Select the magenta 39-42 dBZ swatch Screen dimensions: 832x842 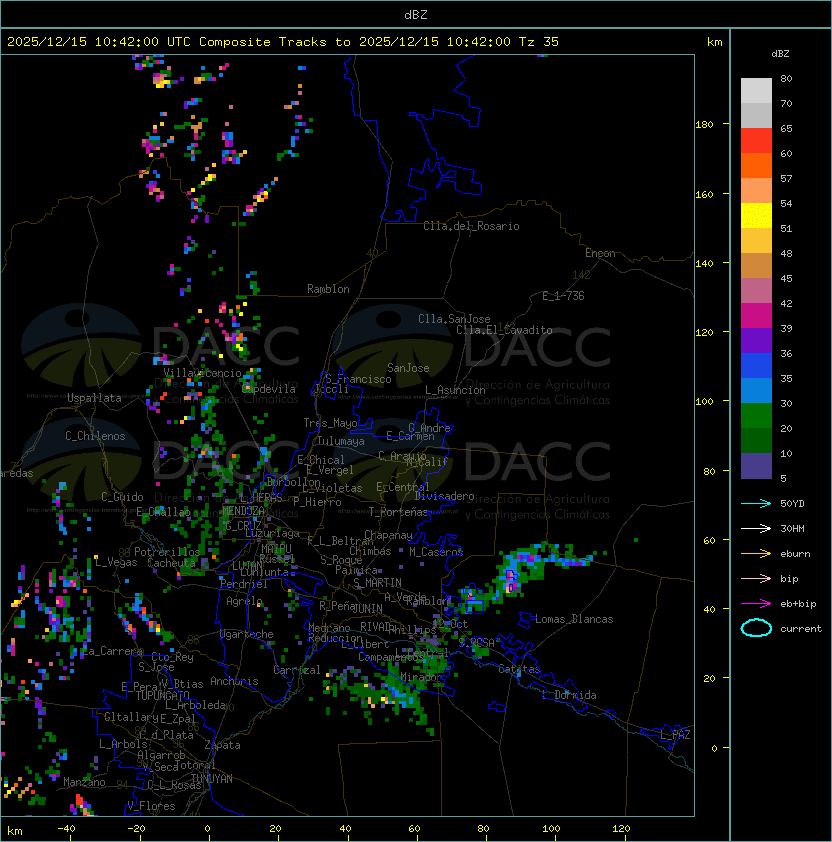click(x=756, y=316)
